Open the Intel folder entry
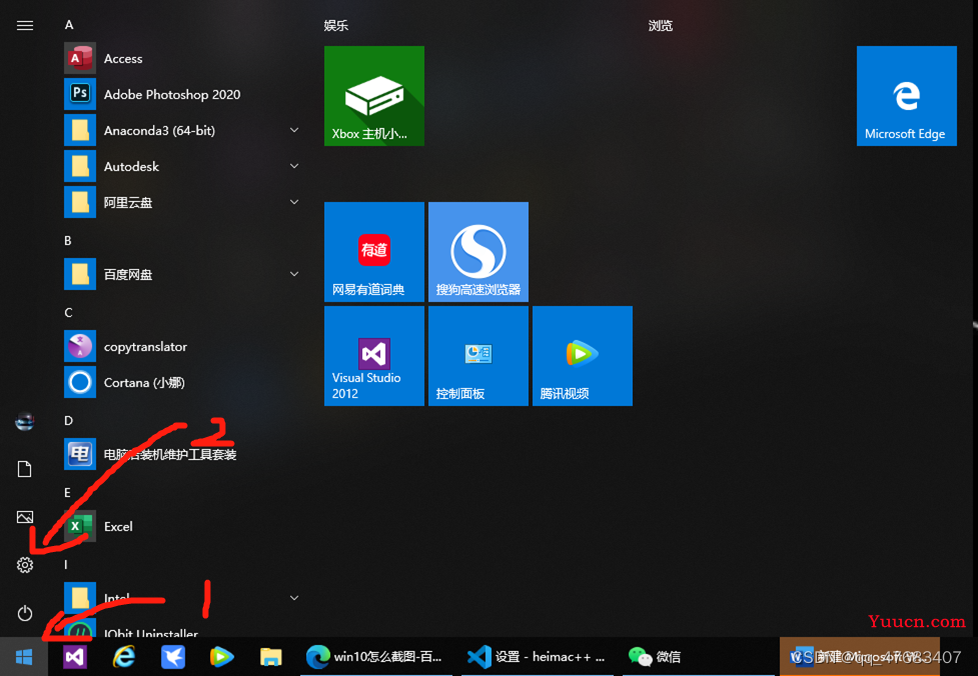 pyautogui.click(x=182, y=598)
